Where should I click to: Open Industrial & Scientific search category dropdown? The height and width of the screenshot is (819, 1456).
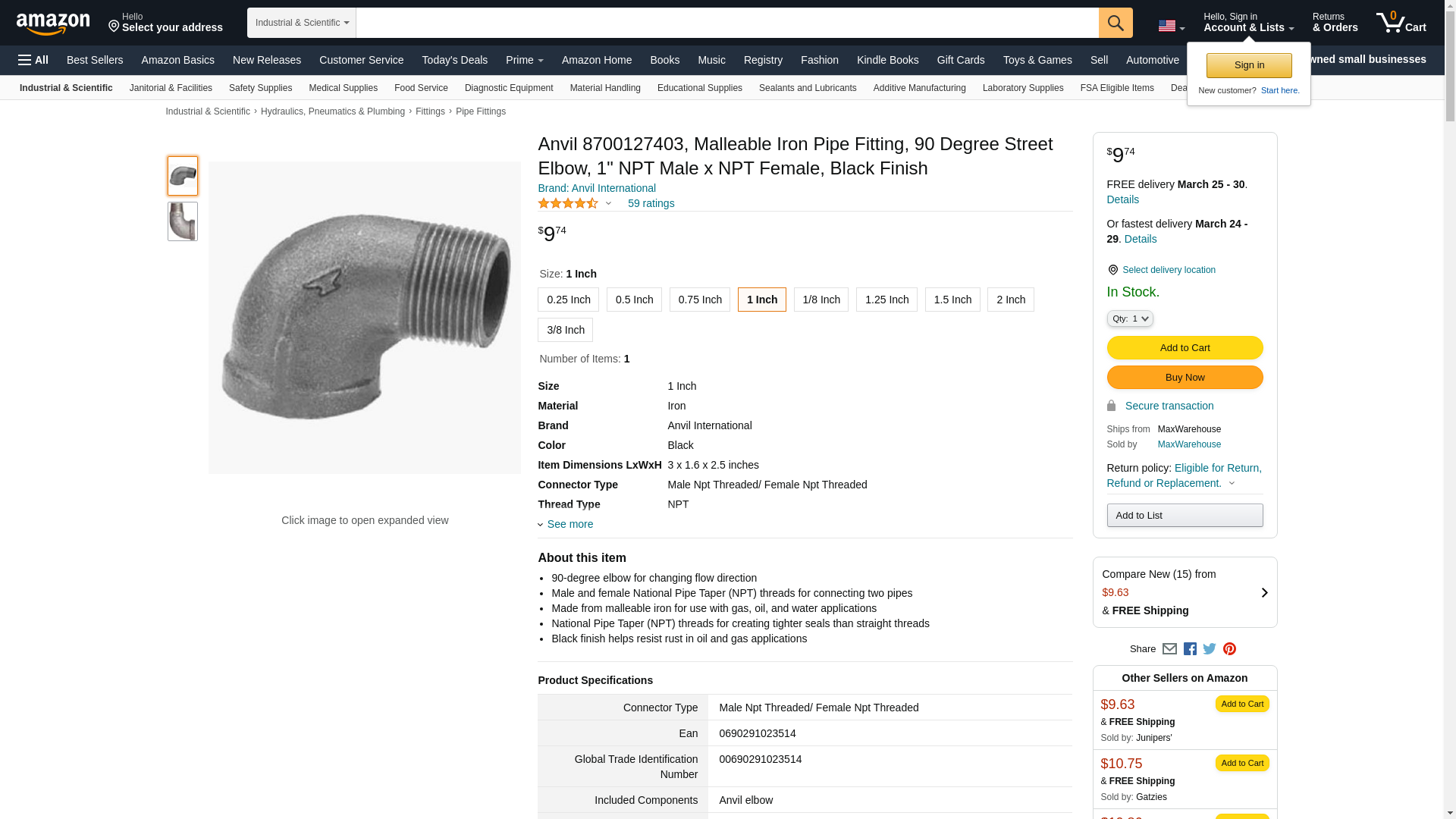click(x=301, y=23)
